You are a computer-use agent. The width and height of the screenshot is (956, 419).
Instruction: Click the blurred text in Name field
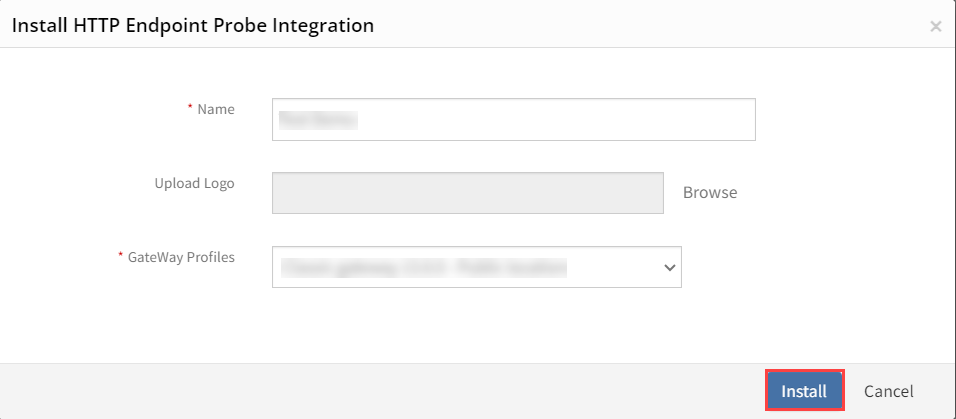click(x=318, y=120)
